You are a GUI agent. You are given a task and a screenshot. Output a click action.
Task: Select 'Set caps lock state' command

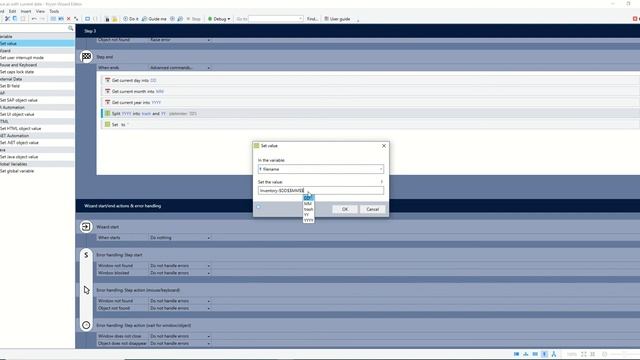pos(37,72)
